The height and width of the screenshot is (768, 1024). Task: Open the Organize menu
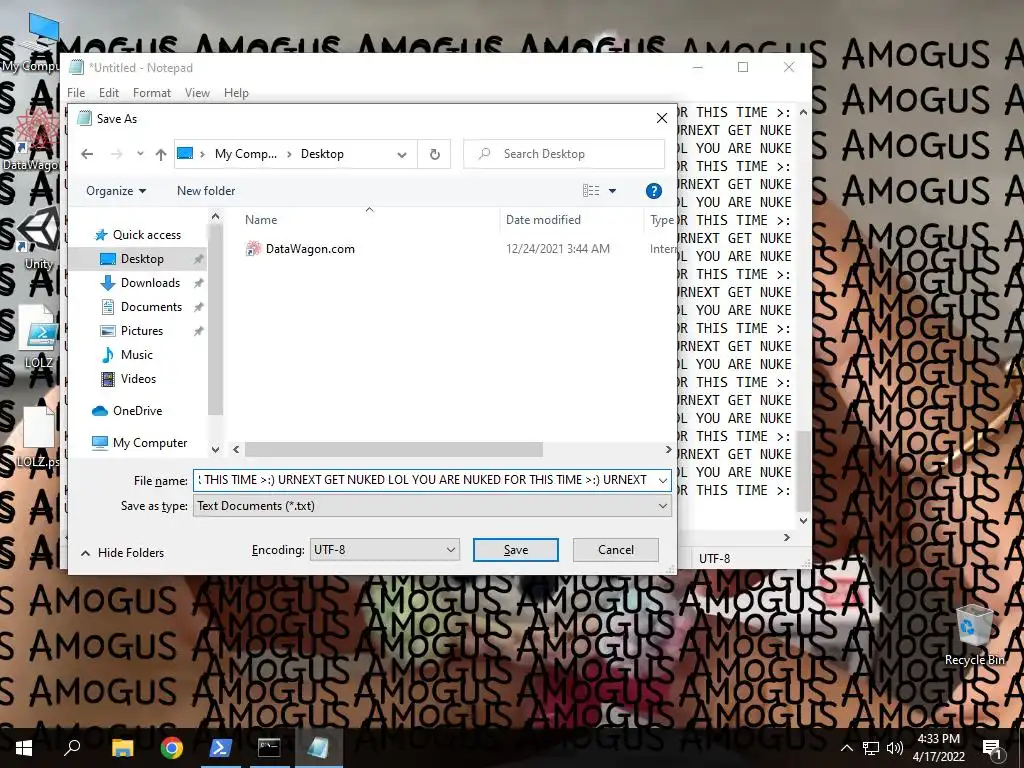(116, 191)
